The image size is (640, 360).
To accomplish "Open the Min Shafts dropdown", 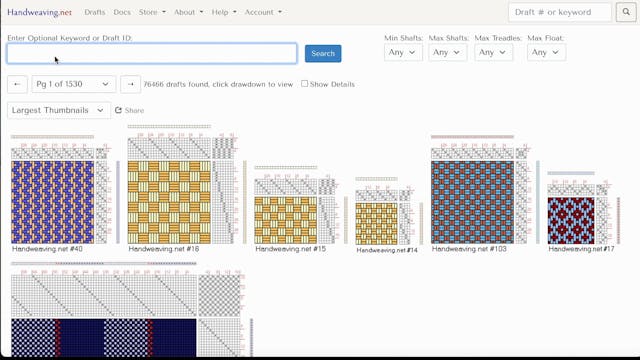I will click(x=403, y=53).
